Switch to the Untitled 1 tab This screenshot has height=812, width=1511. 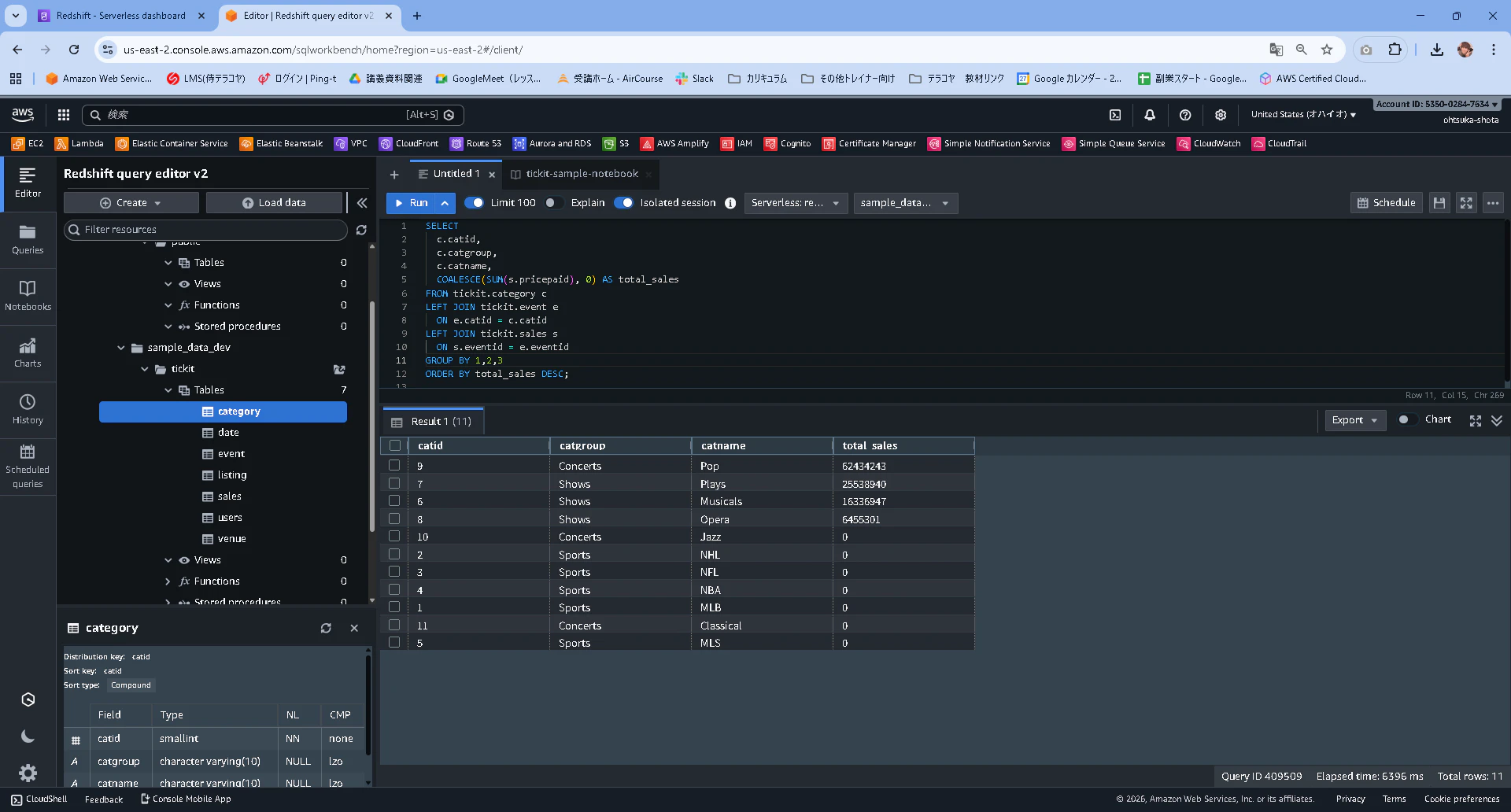[x=456, y=174]
